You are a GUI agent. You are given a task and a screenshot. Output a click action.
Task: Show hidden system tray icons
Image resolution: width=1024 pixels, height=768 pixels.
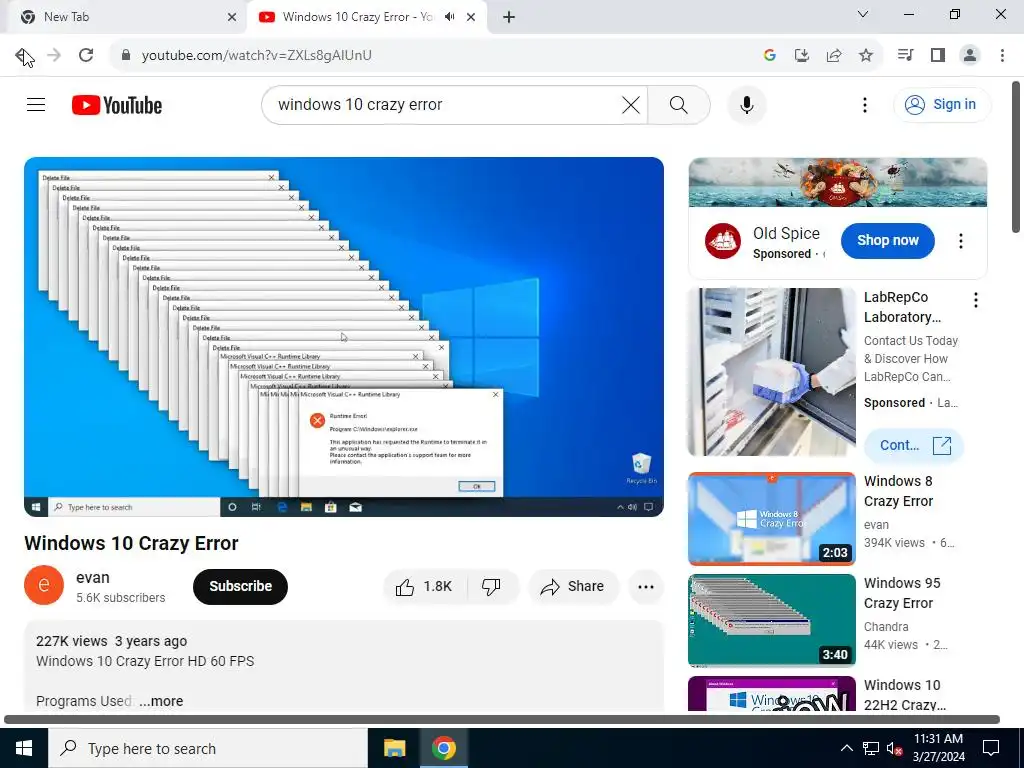[846, 748]
